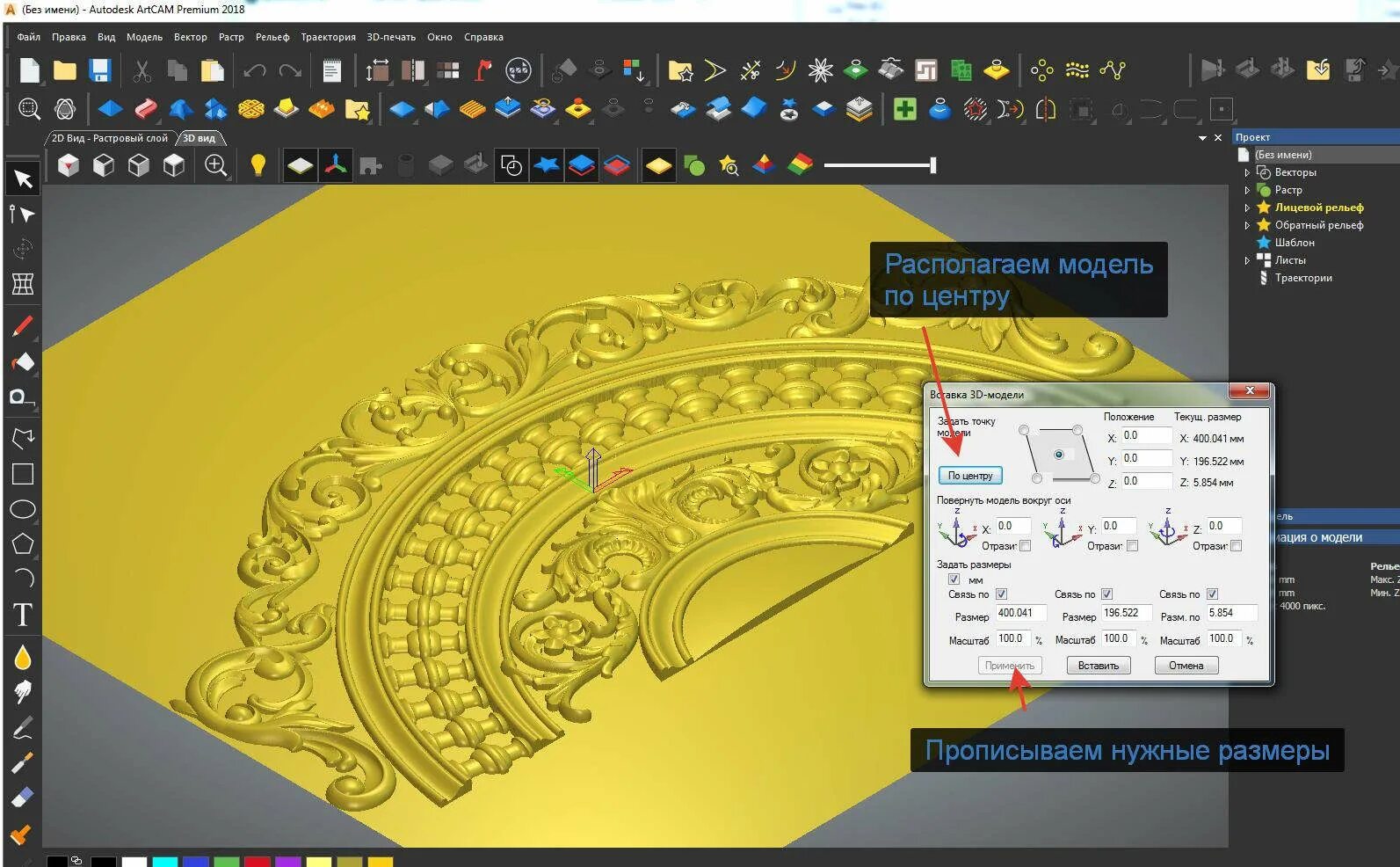Open the Траектория menu
The height and width of the screenshot is (867, 1400).
pos(328,37)
